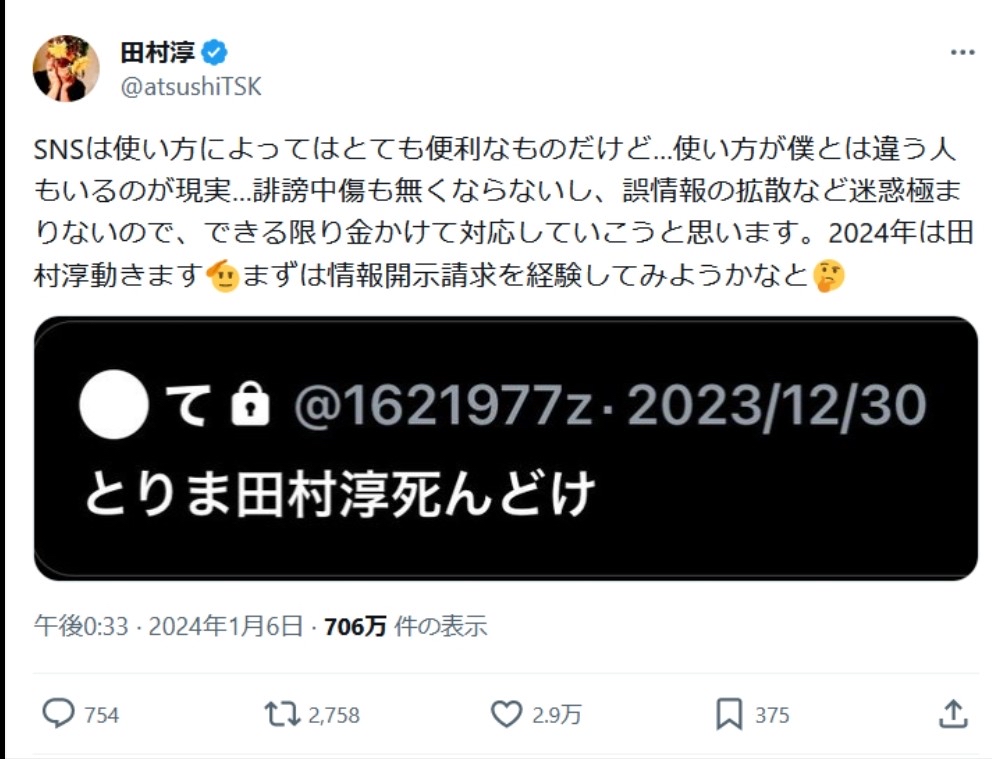Screen dimensions: 992x759
Task: Click the 午後0:33 · 2024年1月6日 timestamp
Action: pos(168,626)
